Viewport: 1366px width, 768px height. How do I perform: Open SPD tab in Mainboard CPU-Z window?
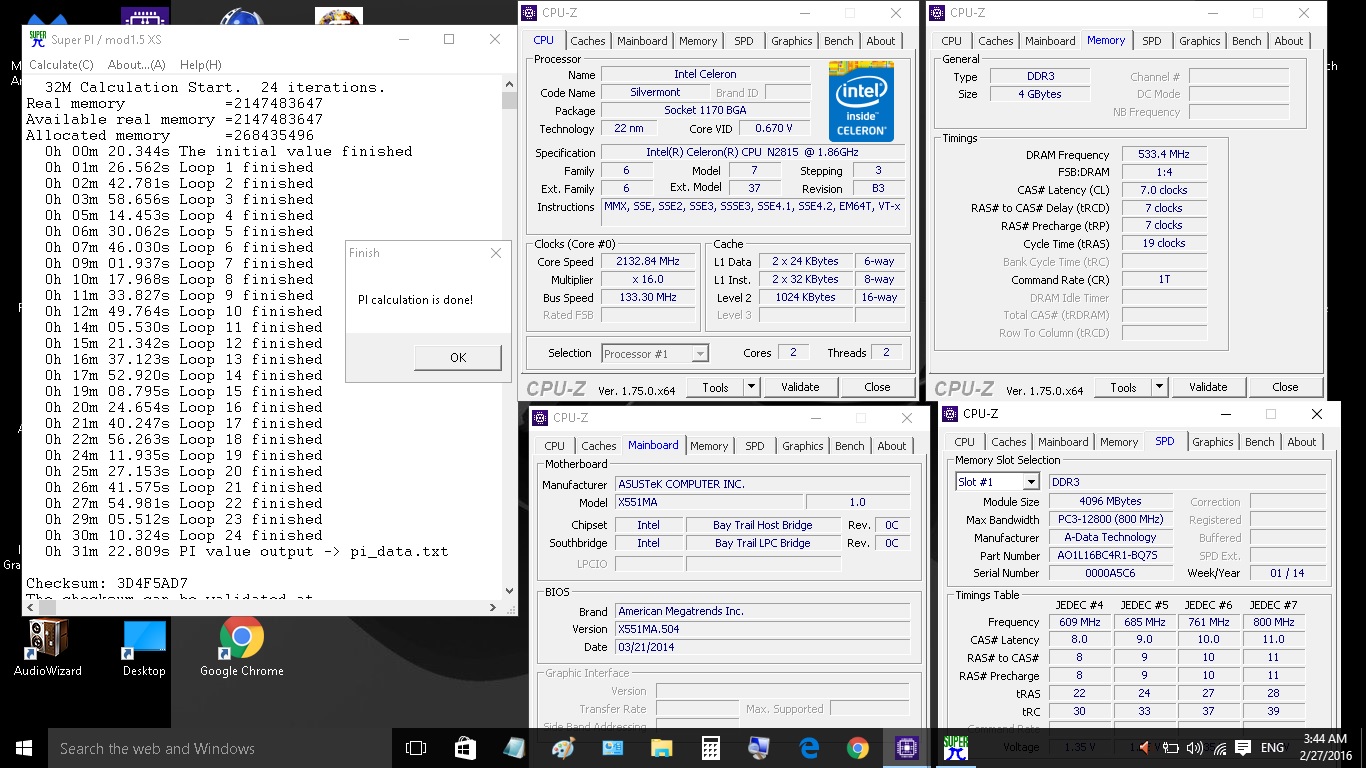[755, 446]
